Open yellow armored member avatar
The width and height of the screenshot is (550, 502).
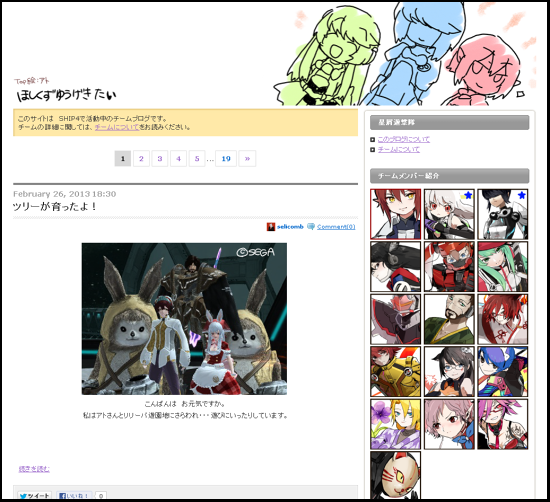(x=395, y=372)
